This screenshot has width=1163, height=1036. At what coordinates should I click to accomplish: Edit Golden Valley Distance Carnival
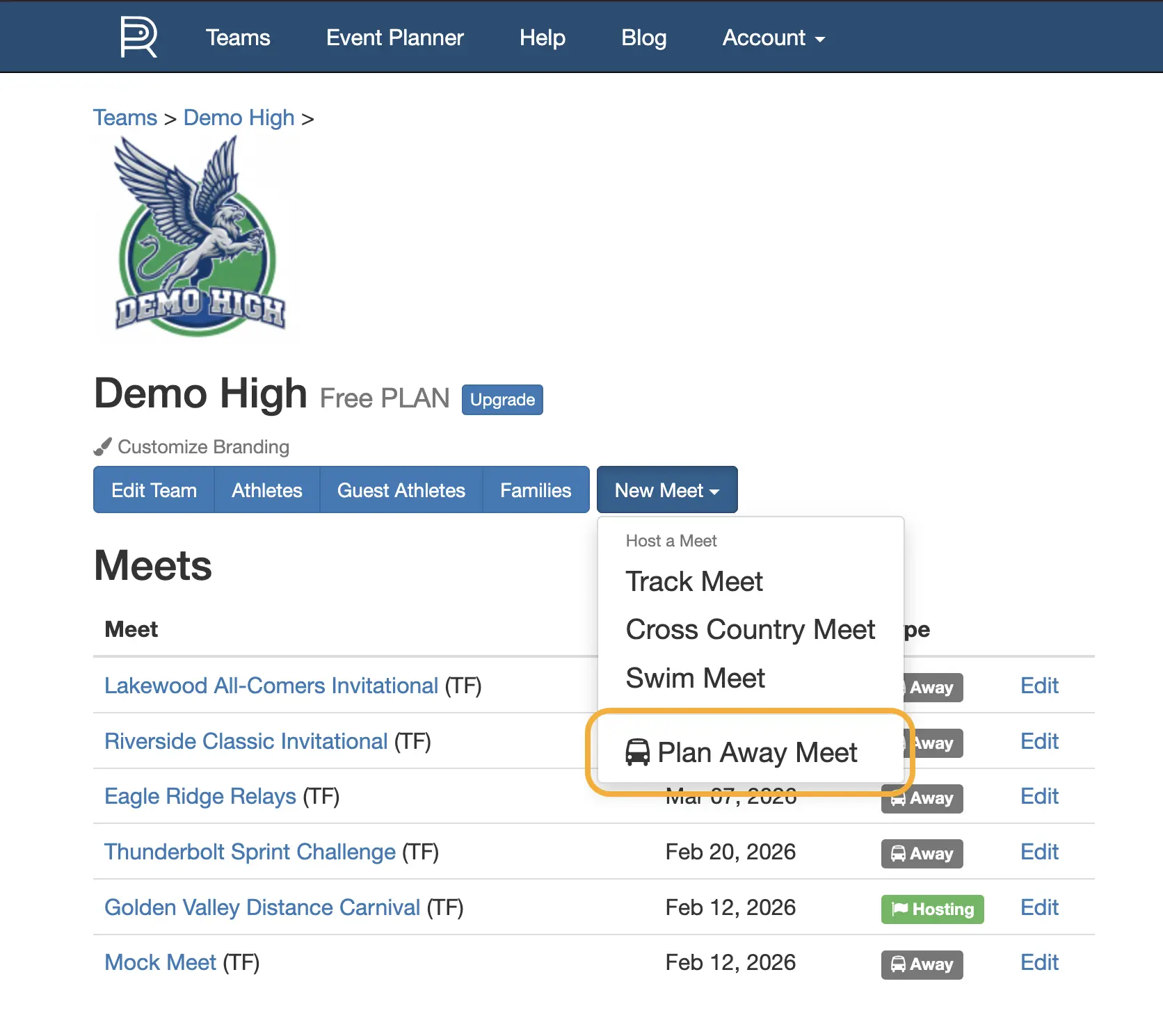point(1039,907)
